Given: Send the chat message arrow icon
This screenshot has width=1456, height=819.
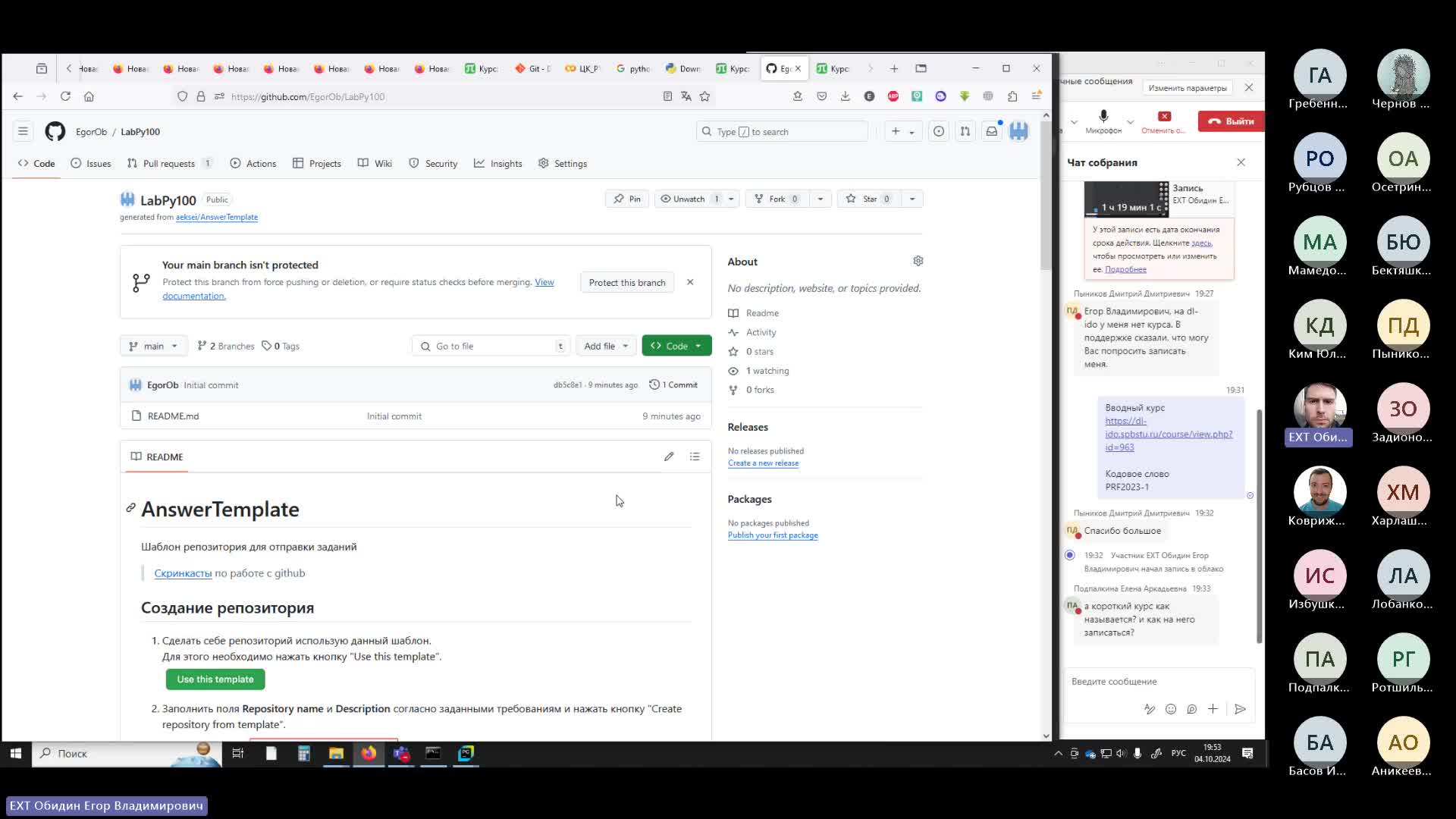Looking at the screenshot, I should [x=1240, y=709].
